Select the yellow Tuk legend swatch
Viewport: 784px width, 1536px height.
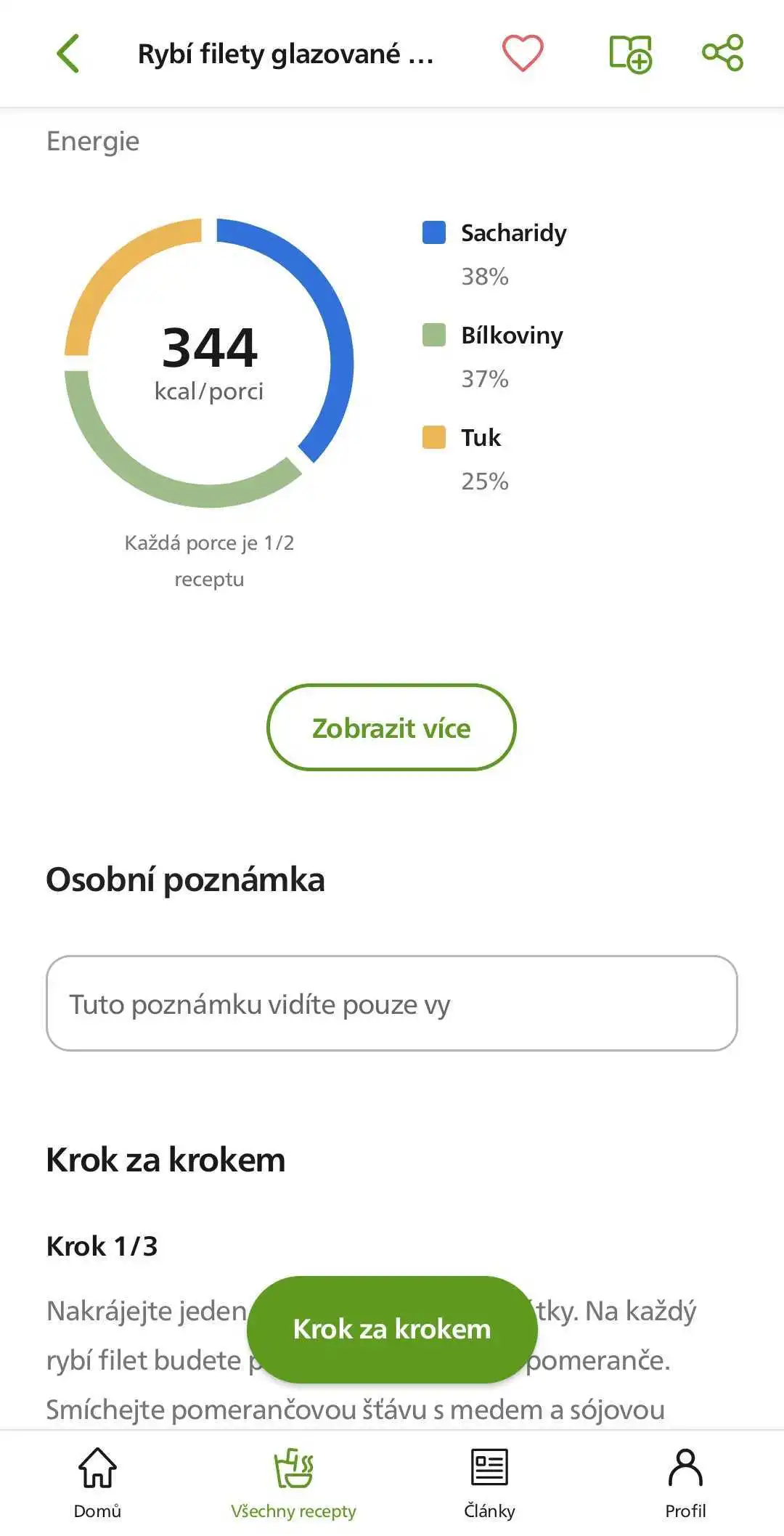(x=434, y=437)
